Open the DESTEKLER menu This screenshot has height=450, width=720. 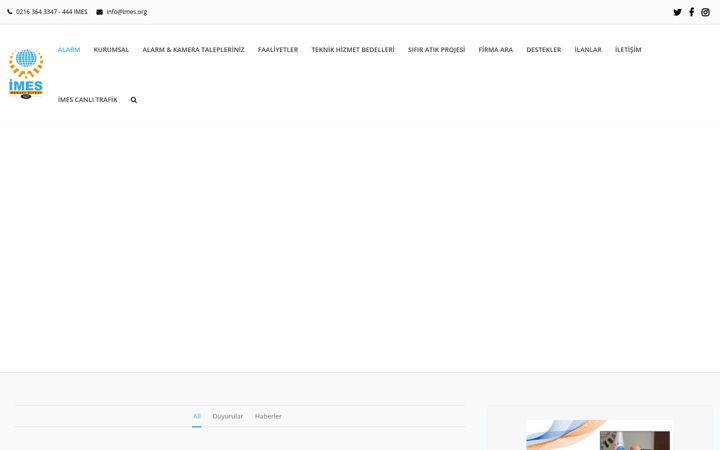(544, 50)
